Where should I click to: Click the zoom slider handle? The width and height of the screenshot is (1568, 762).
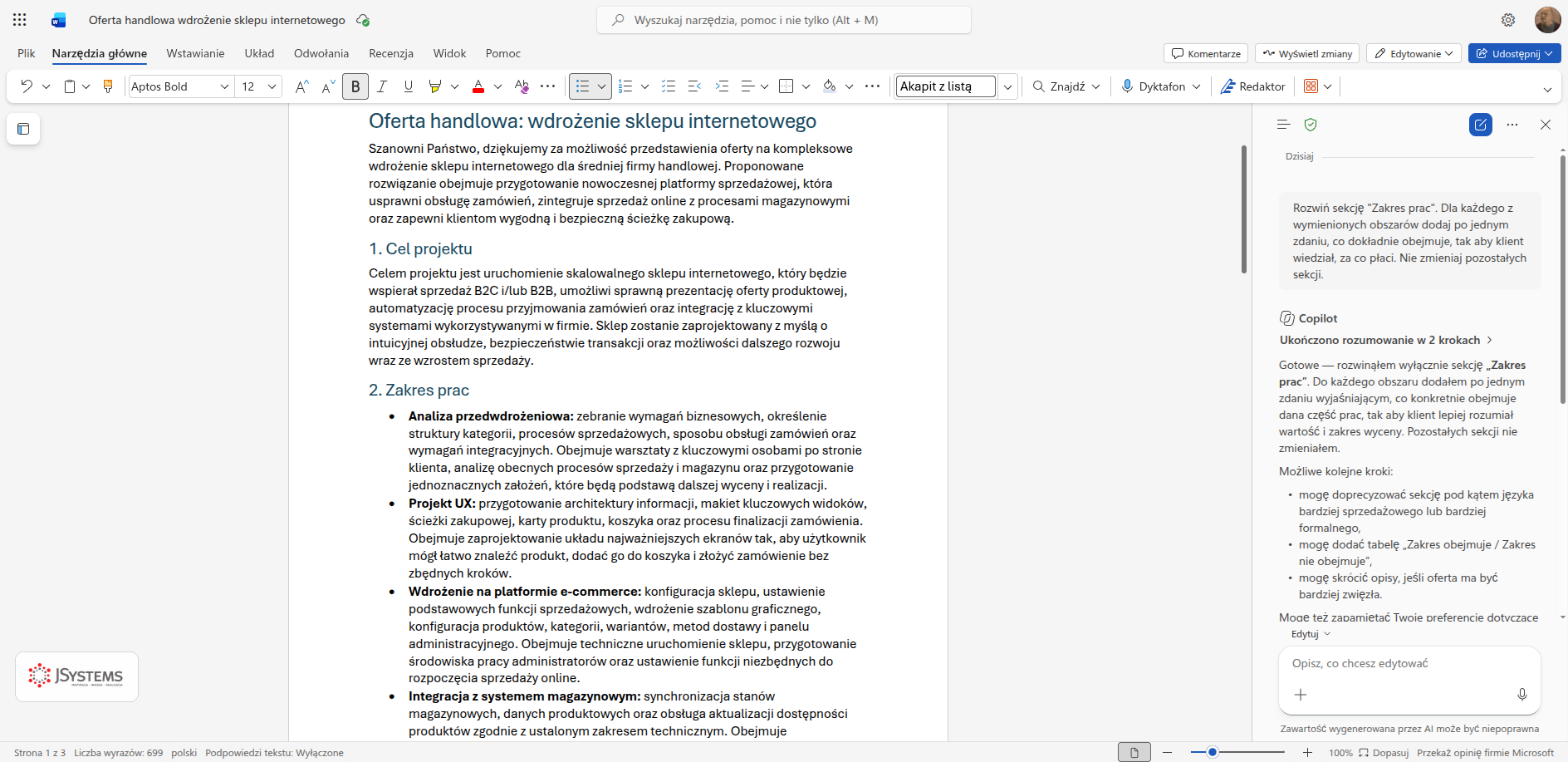tap(1213, 752)
